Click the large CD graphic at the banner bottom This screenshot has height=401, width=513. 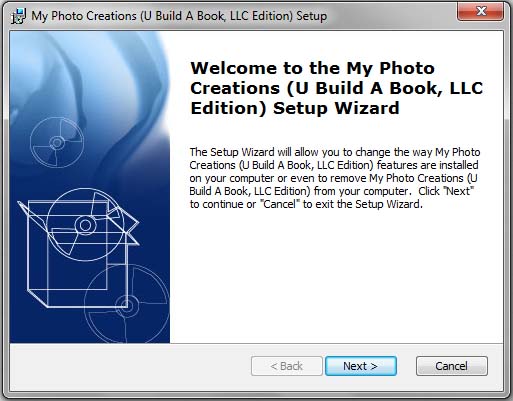click(127, 304)
